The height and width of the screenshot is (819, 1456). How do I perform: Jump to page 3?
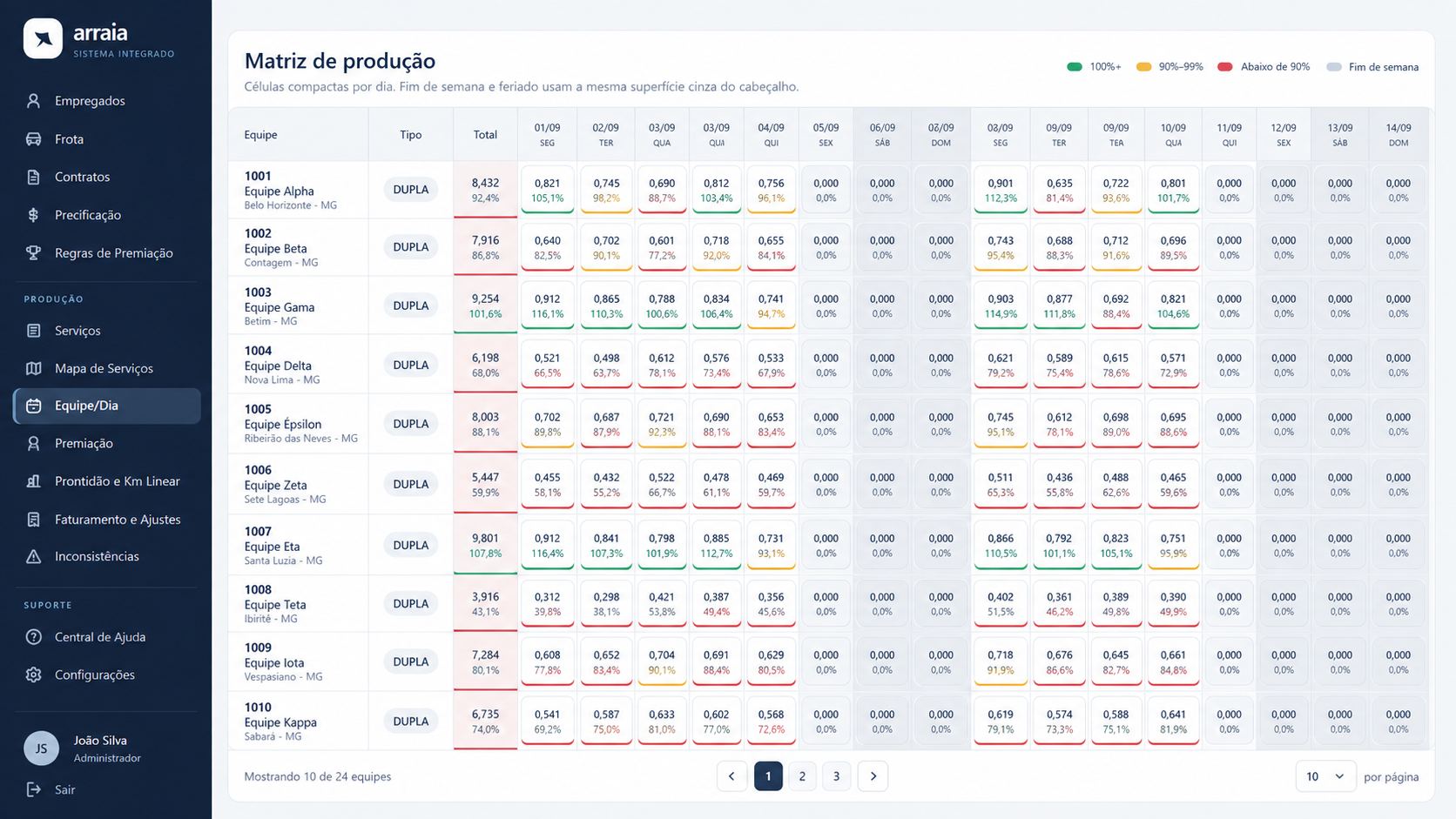point(836,776)
